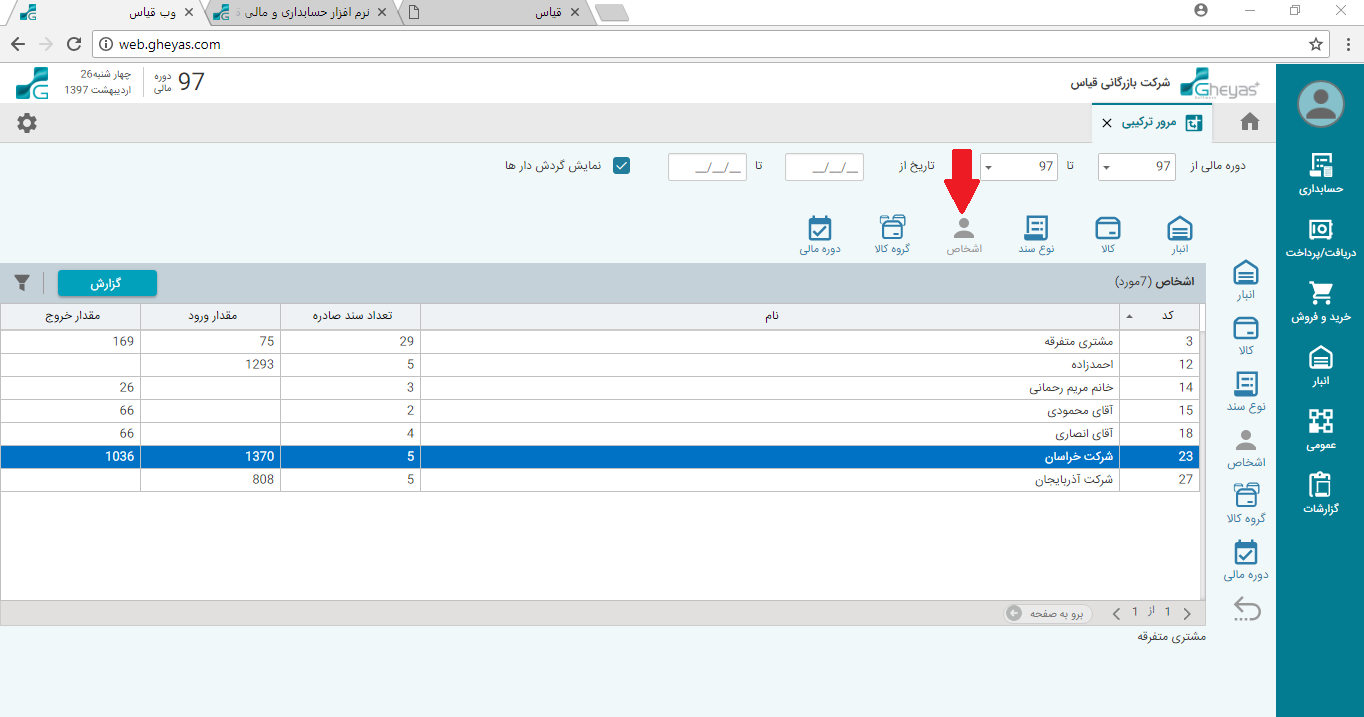Click the 169 value in مشتری متفرقه row
Image resolution: width=1364 pixels, height=717 pixels.
123,341
